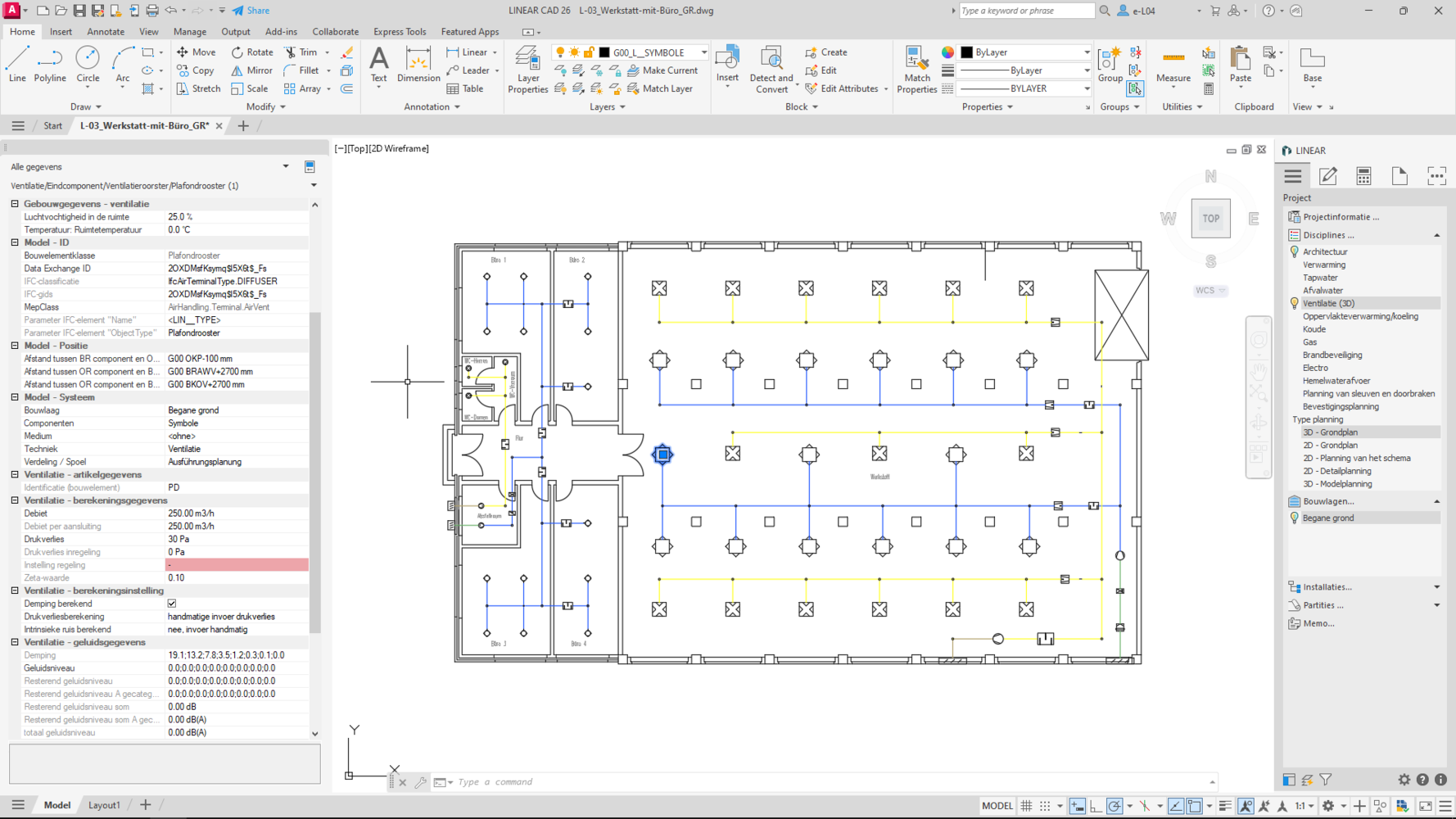This screenshot has height=819, width=1456.
Task: Select the Polyline drawing tool
Action: (49, 65)
